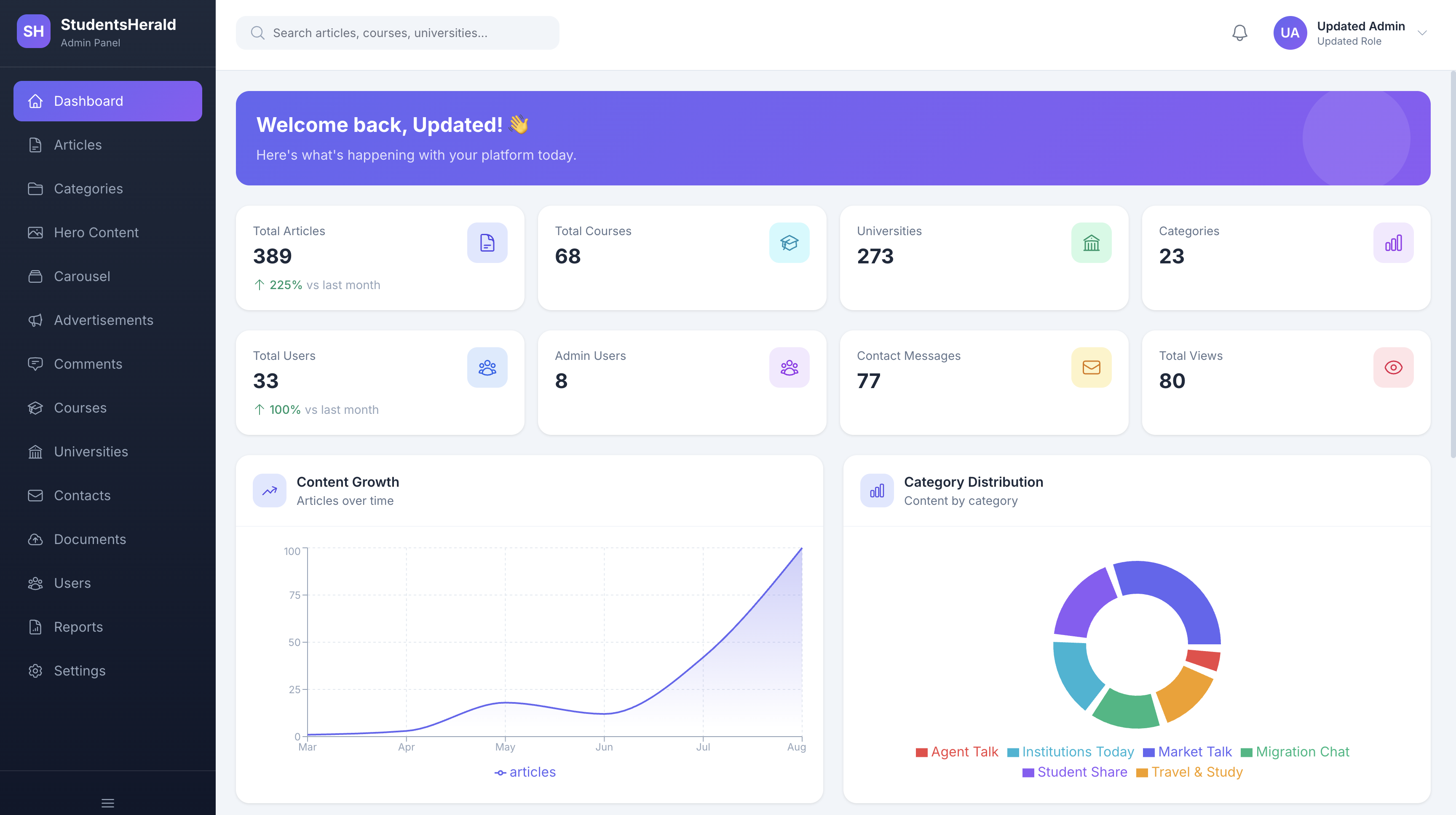Open the Articles section
This screenshot has width=1456, height=815.
click(107, 145)
